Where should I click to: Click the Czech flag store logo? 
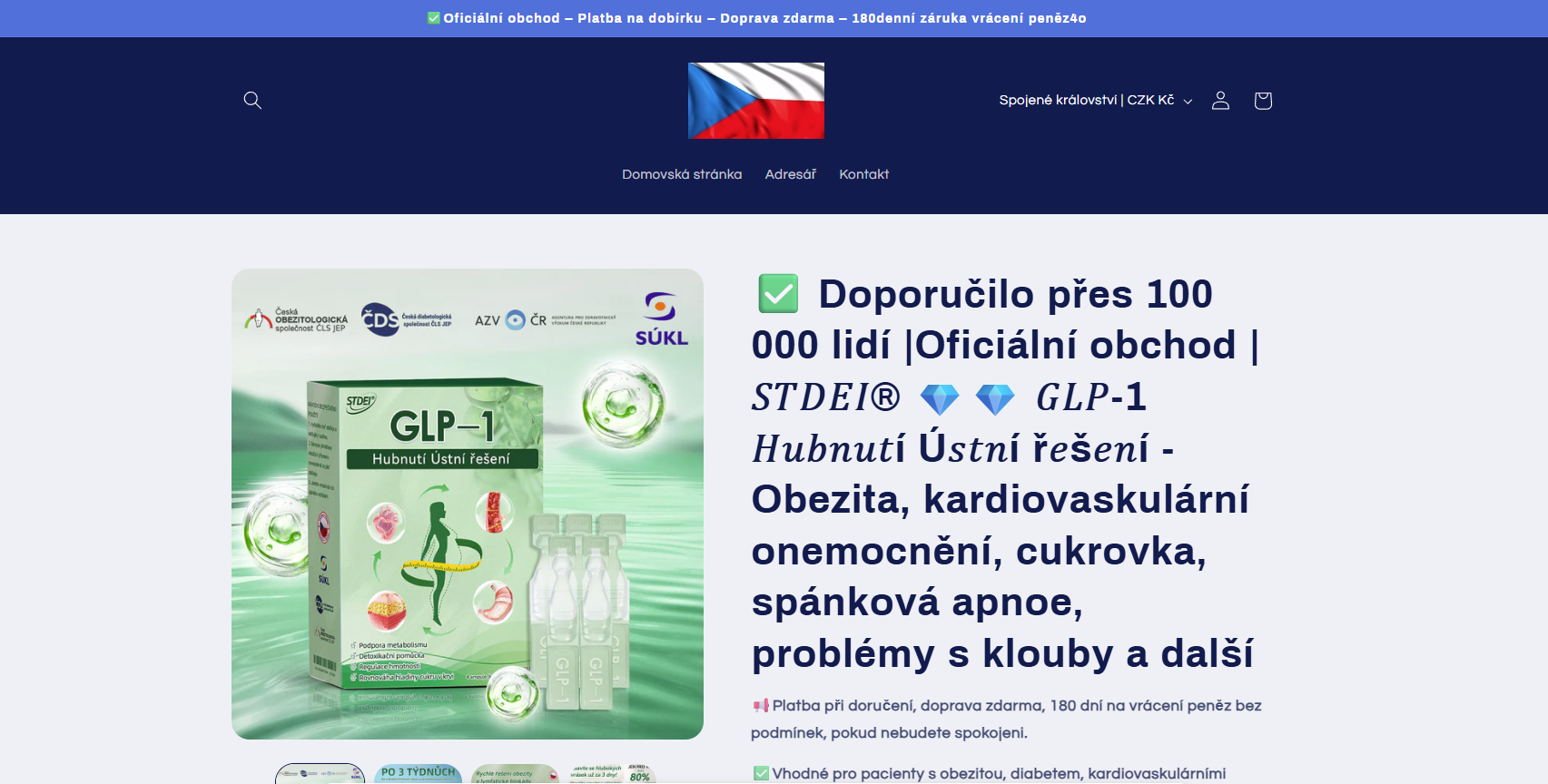(756, 101)
